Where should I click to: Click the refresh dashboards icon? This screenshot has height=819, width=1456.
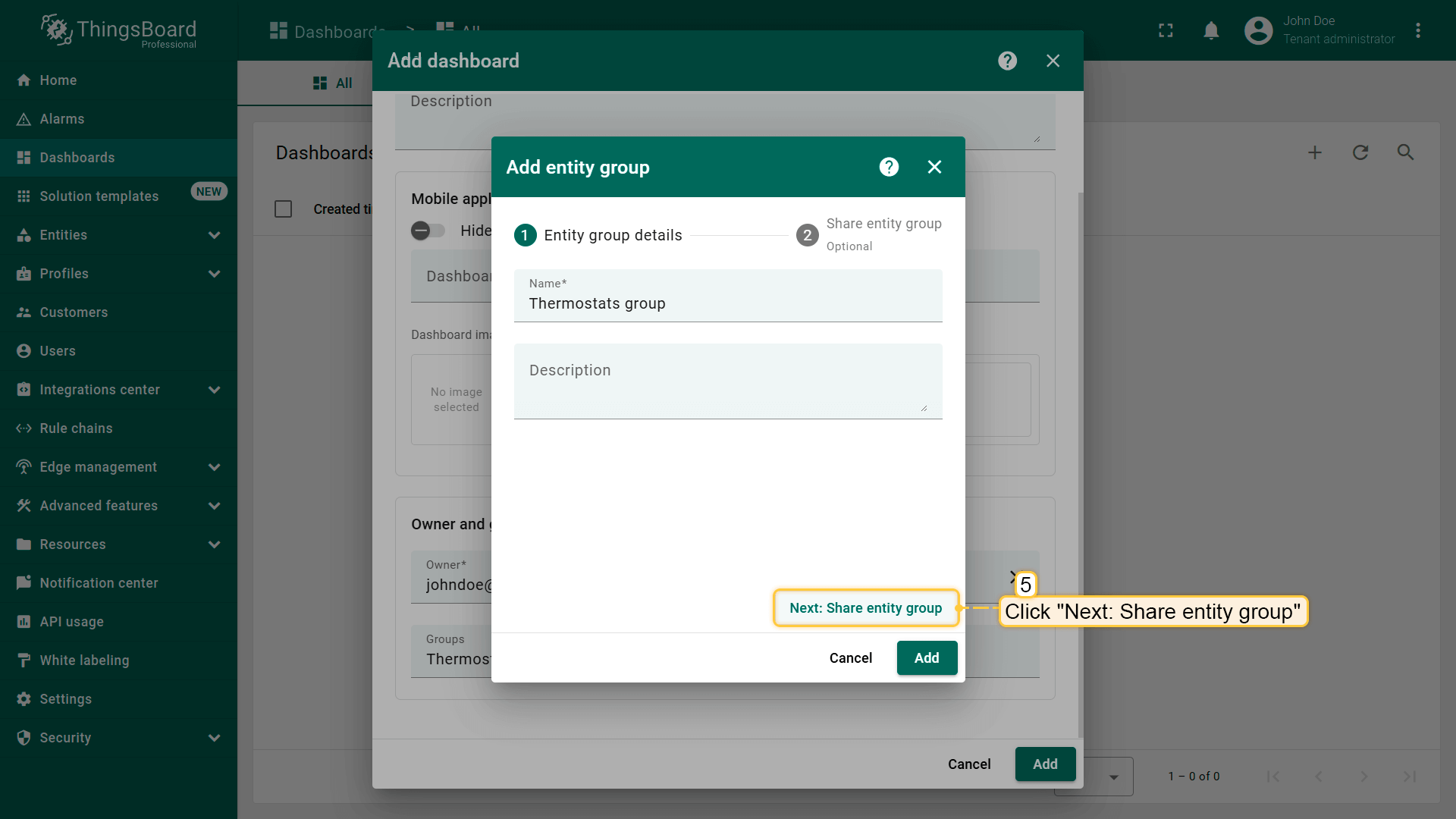(x=1360, y=152)
